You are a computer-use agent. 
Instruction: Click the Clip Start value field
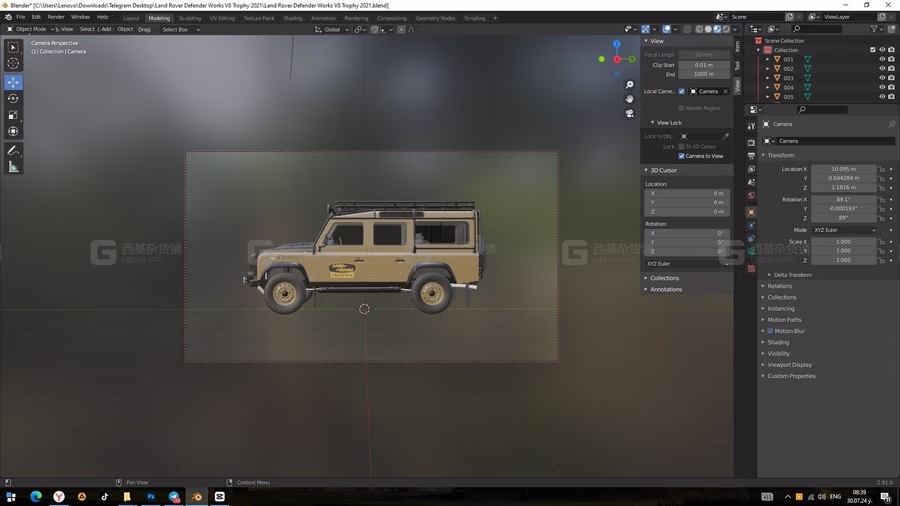point(704,65)
